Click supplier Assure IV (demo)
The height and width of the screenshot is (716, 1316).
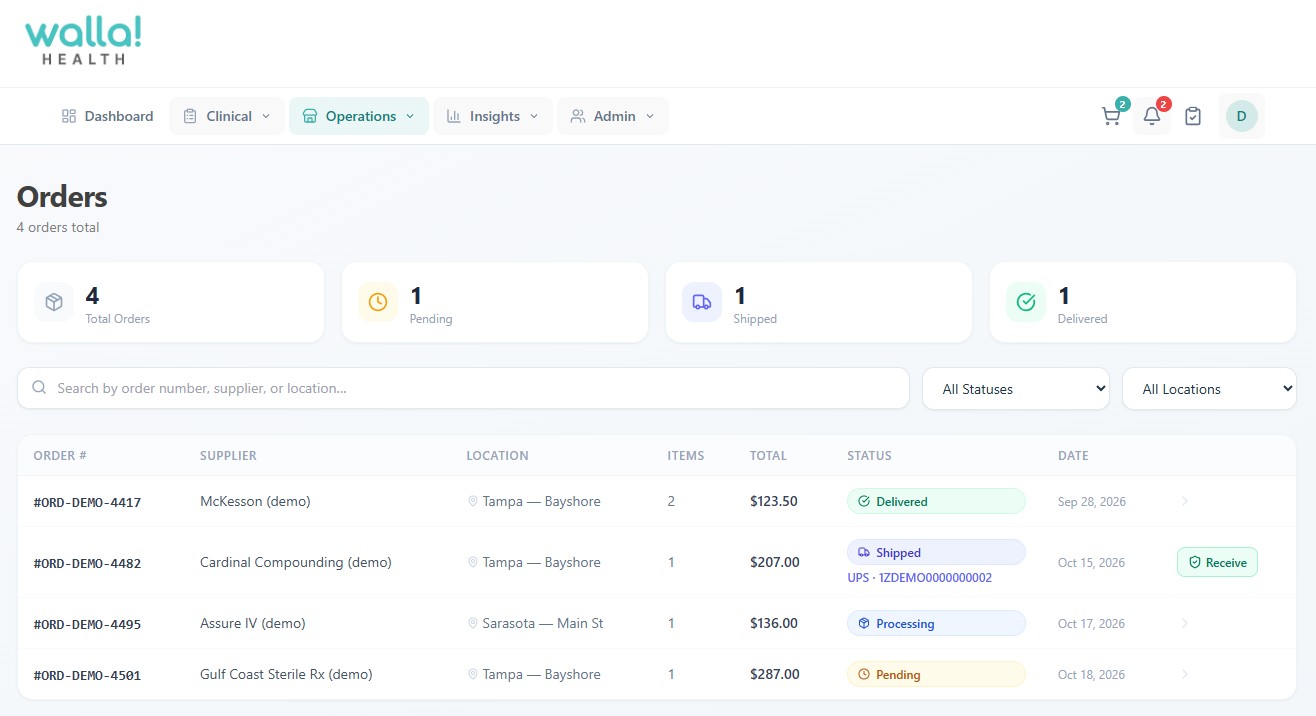pos(252,623)
